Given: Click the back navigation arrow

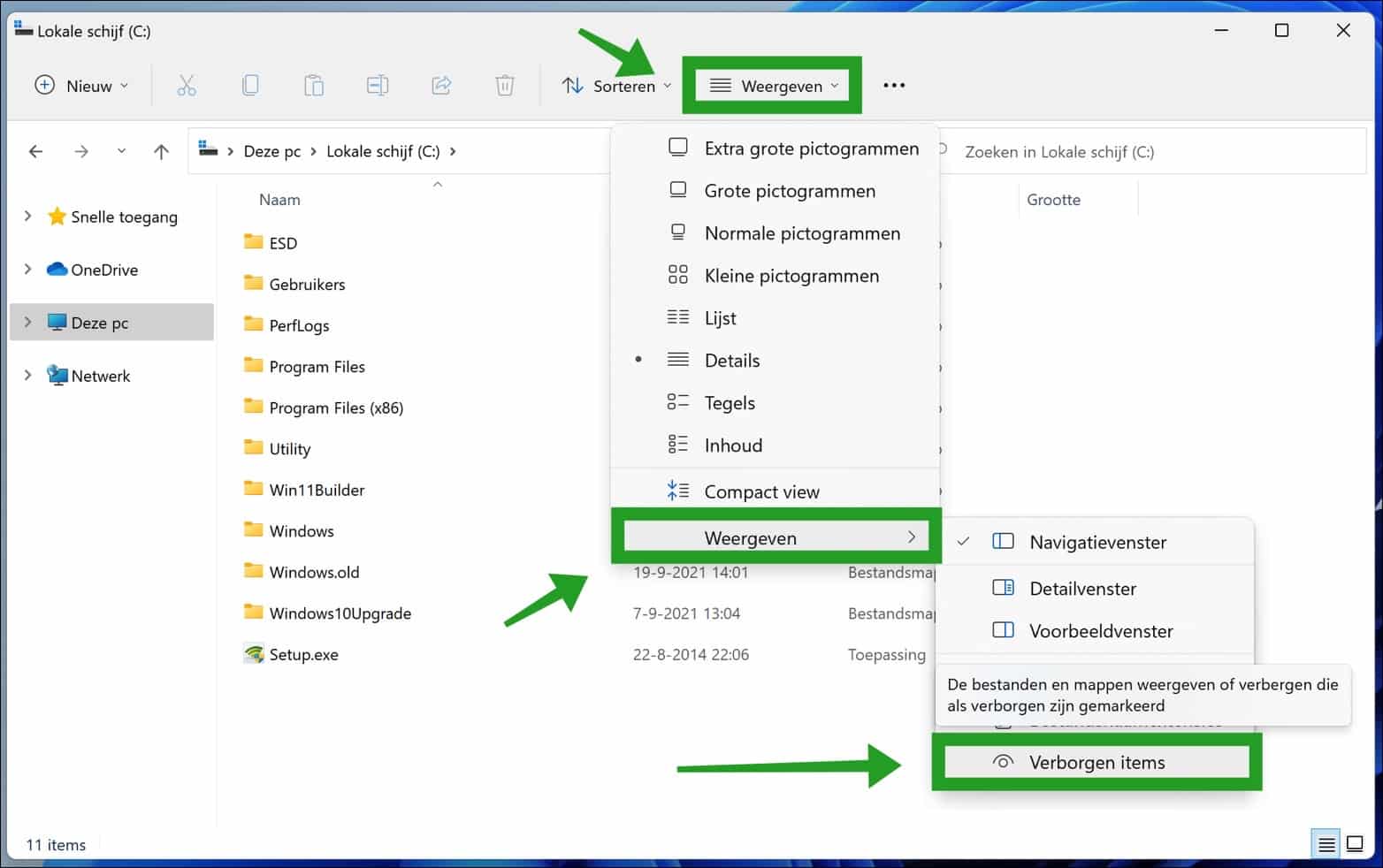Looking at the screenshot, I should (x=35, y=151).
